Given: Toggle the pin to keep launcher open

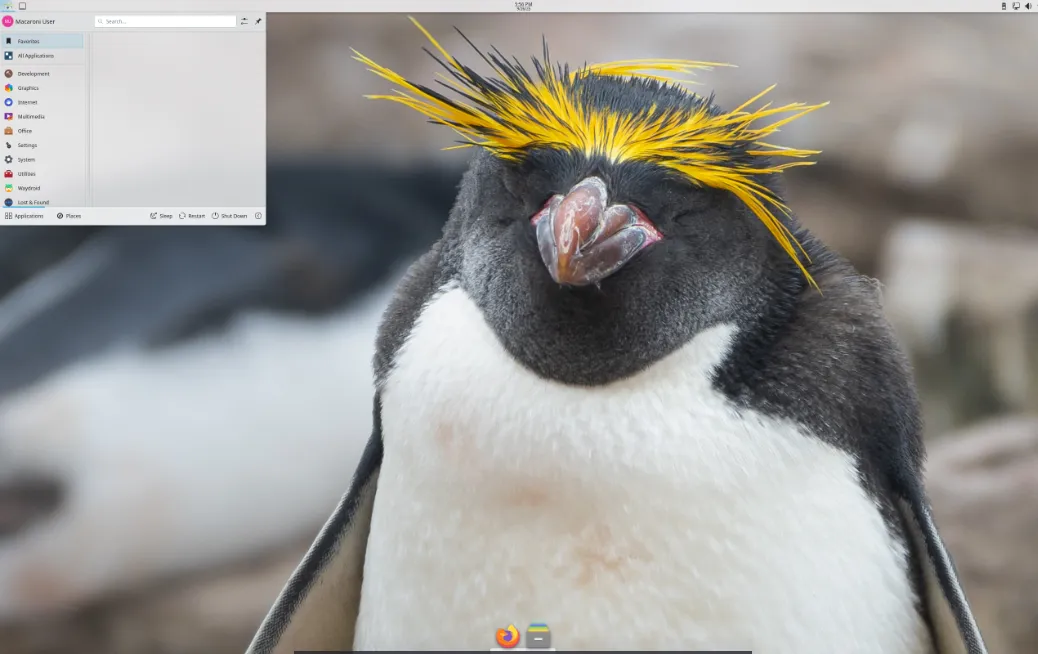Looking at the screenshot, I should [x=258, y=21].
